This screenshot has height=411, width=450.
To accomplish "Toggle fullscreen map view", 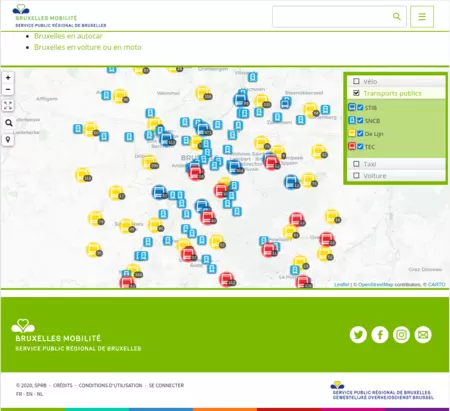I will click(8, 106).
